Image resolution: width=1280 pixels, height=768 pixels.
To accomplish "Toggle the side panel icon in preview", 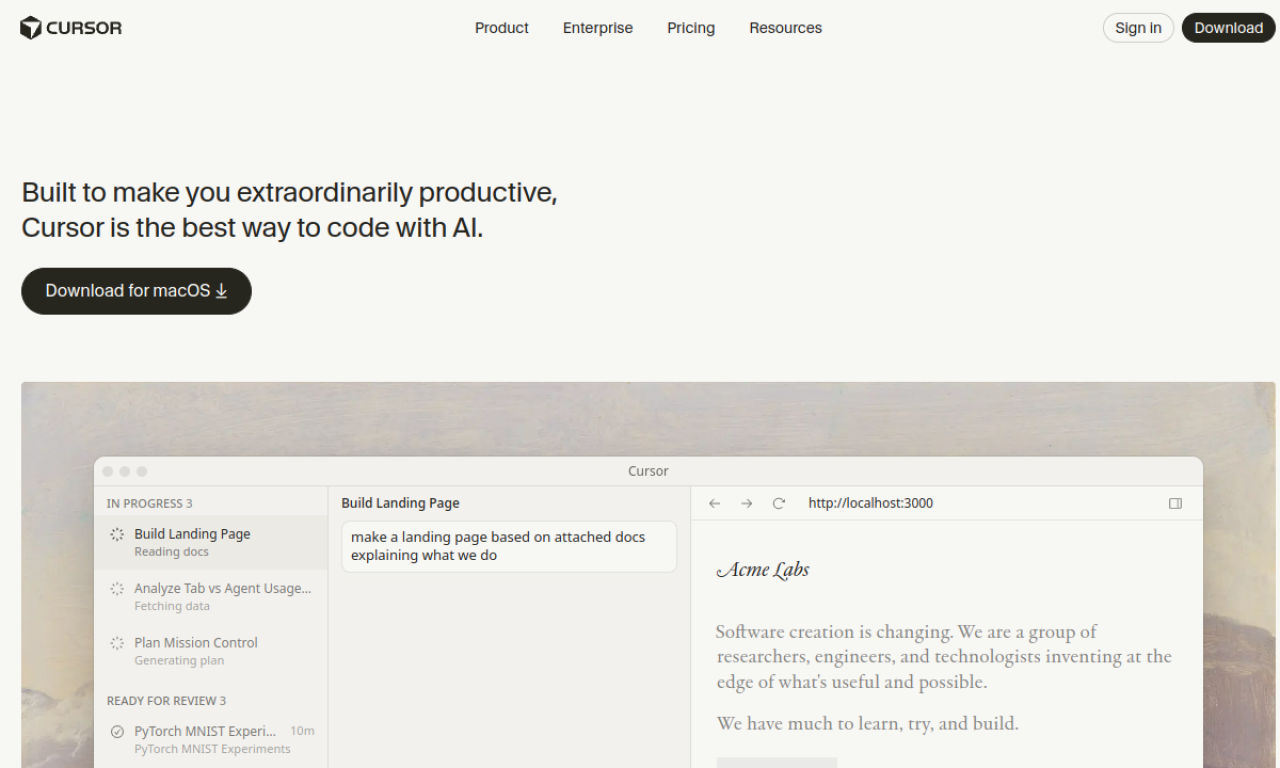I will click(1175, 503).
